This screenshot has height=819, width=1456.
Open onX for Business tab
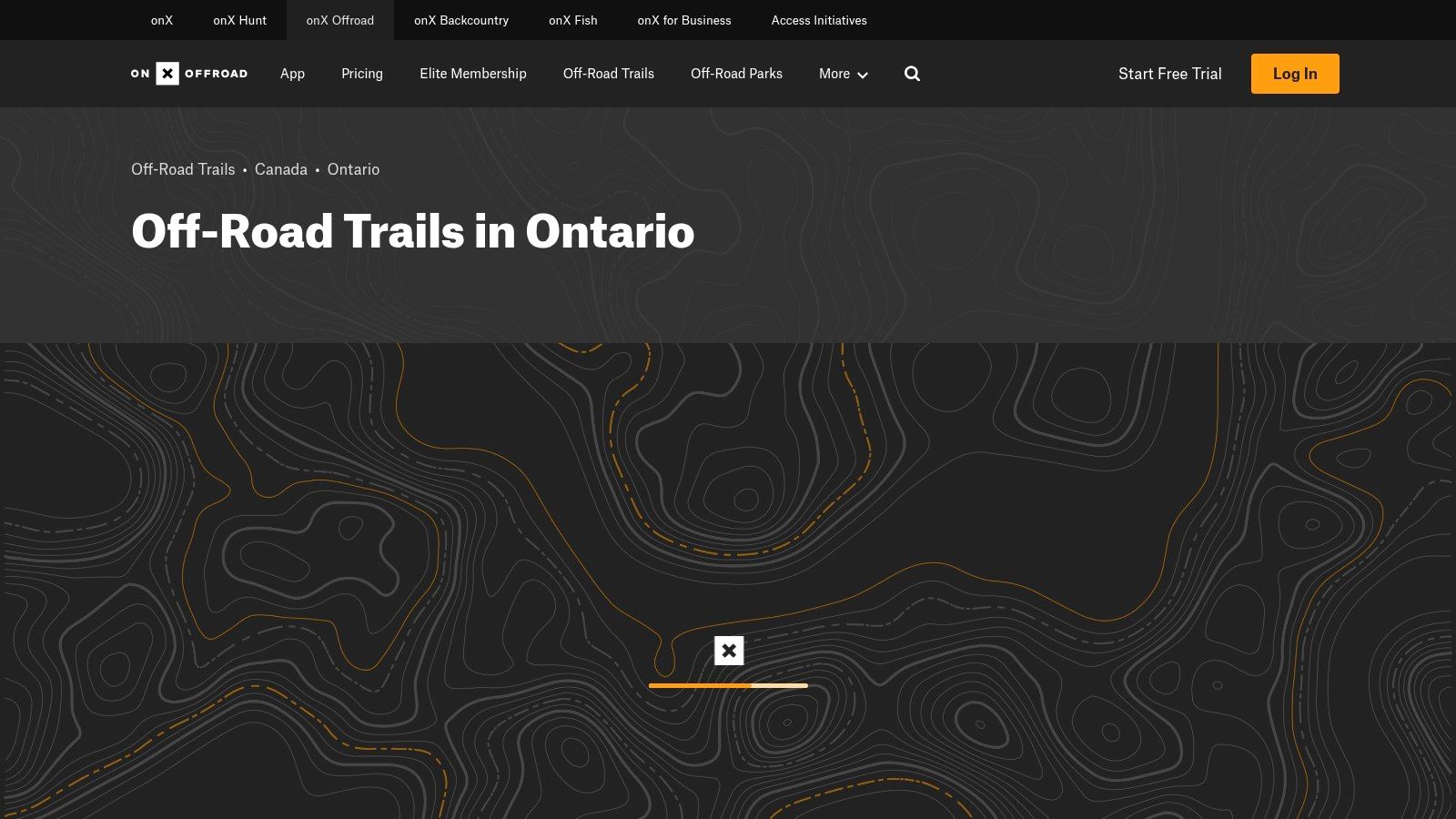point(683,20)
